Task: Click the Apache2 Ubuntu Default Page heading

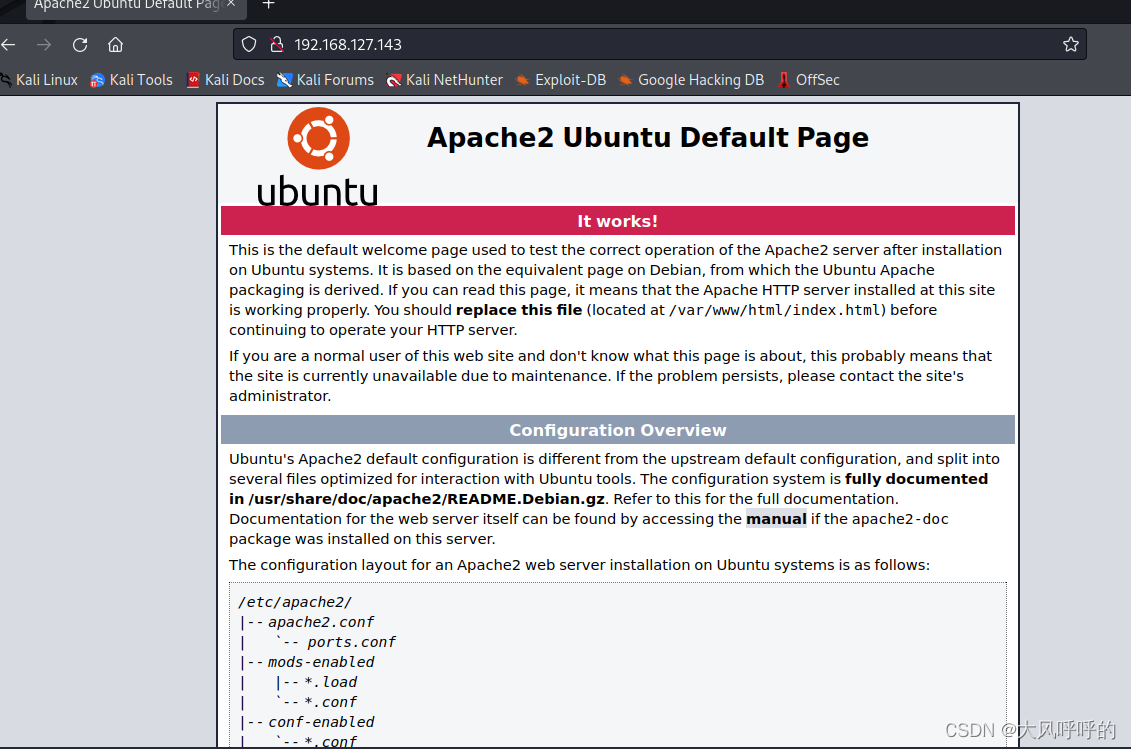Action: tap(648, 137)
